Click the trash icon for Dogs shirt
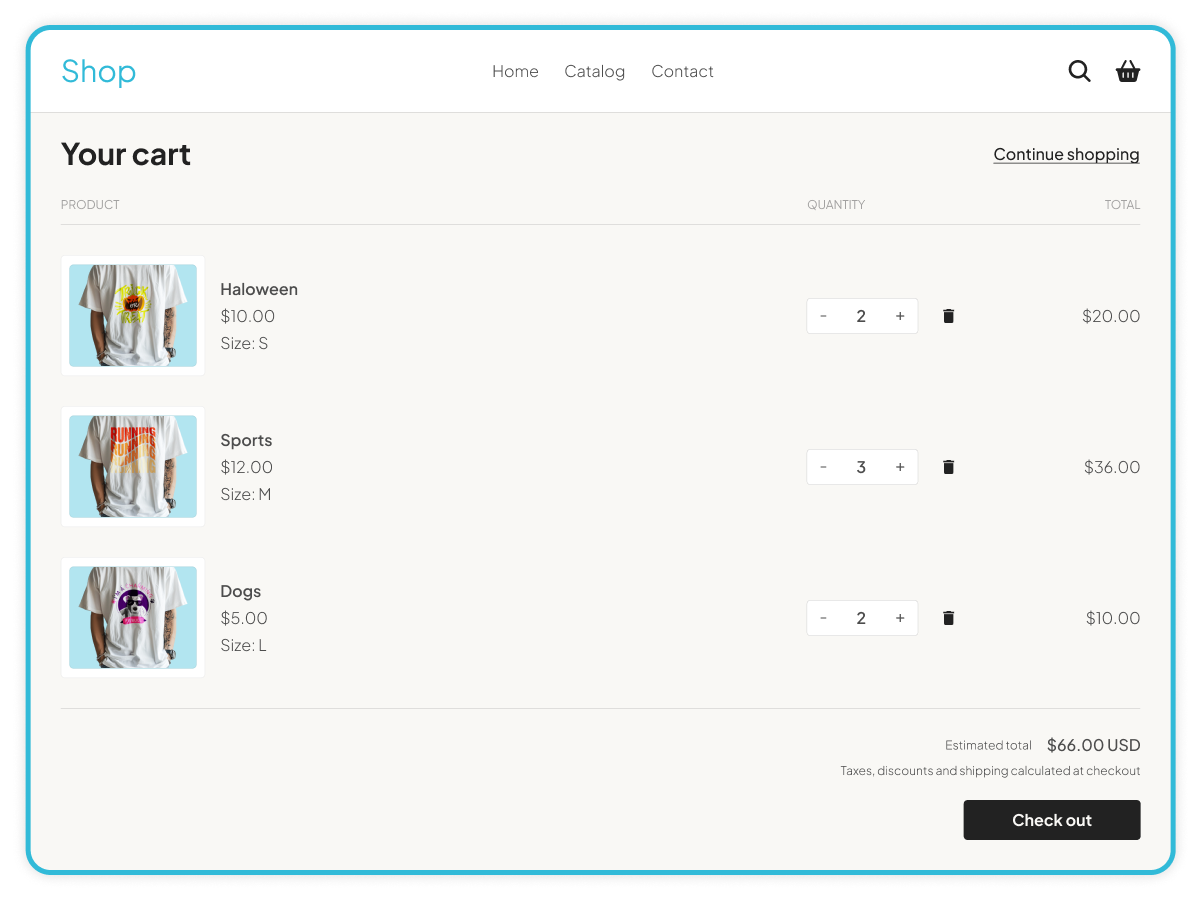Viewport: 1201px width, 900px height. click(x=948, y=618)
